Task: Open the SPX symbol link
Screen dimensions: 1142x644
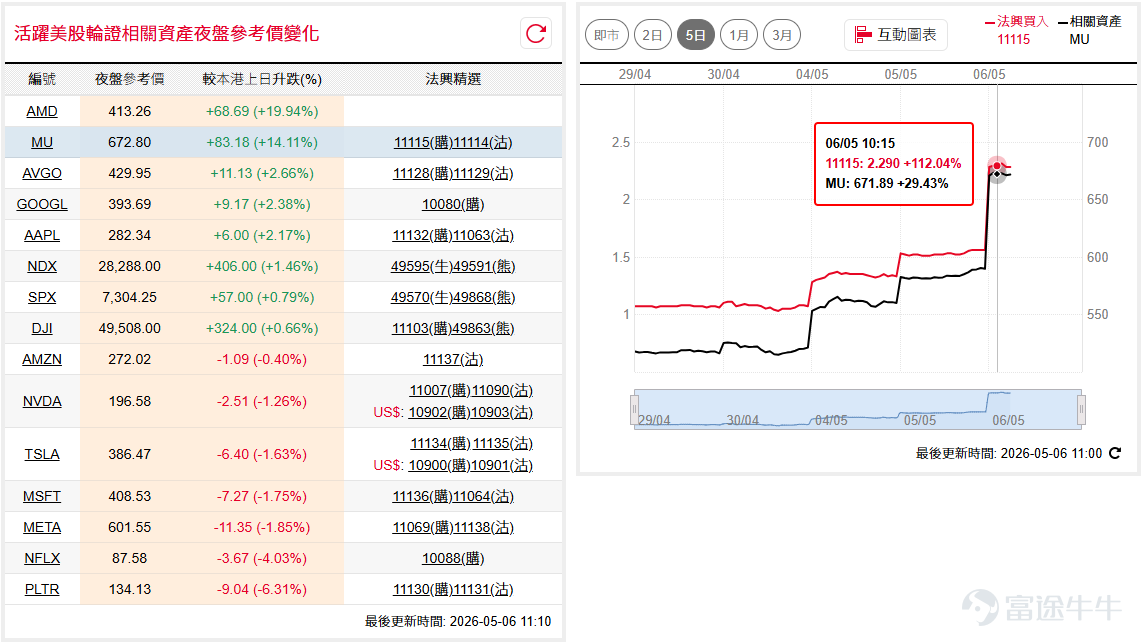Action: tap(42, 297)
